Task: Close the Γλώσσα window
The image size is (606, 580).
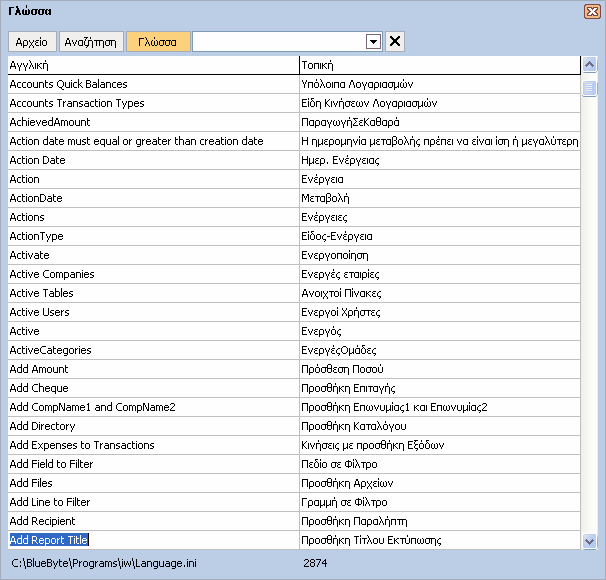Action: click(x=592, y=11)
